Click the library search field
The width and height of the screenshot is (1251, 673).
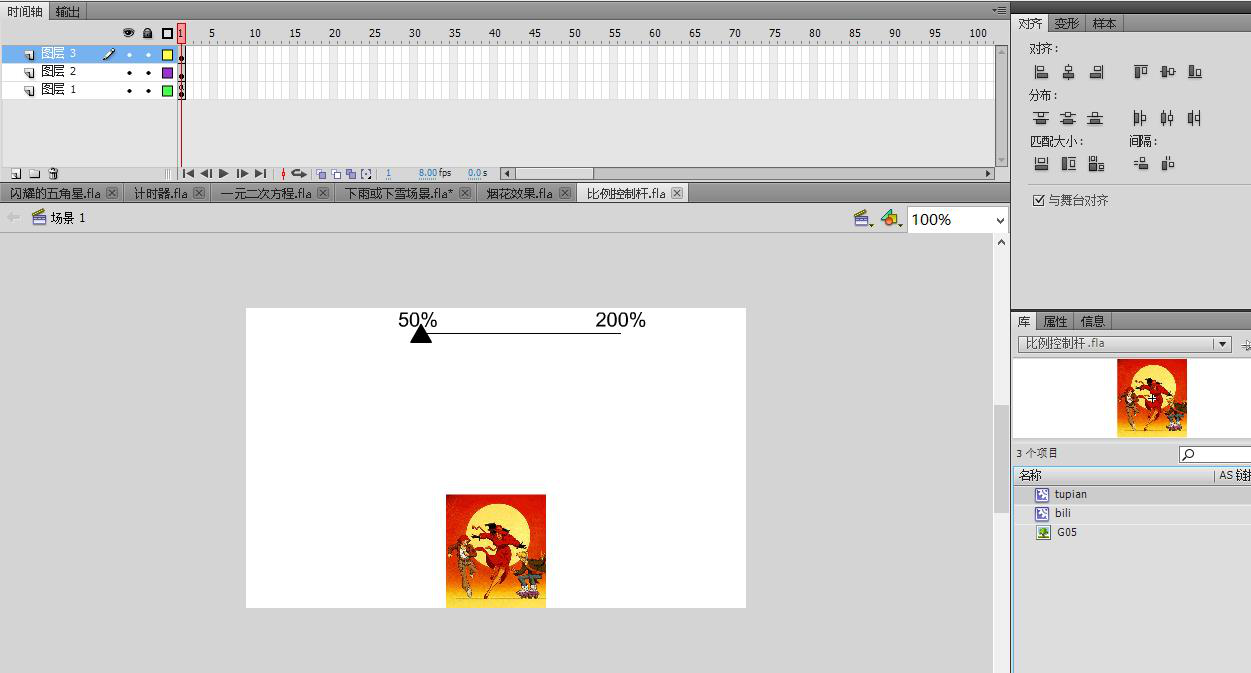pos(1215,455)
